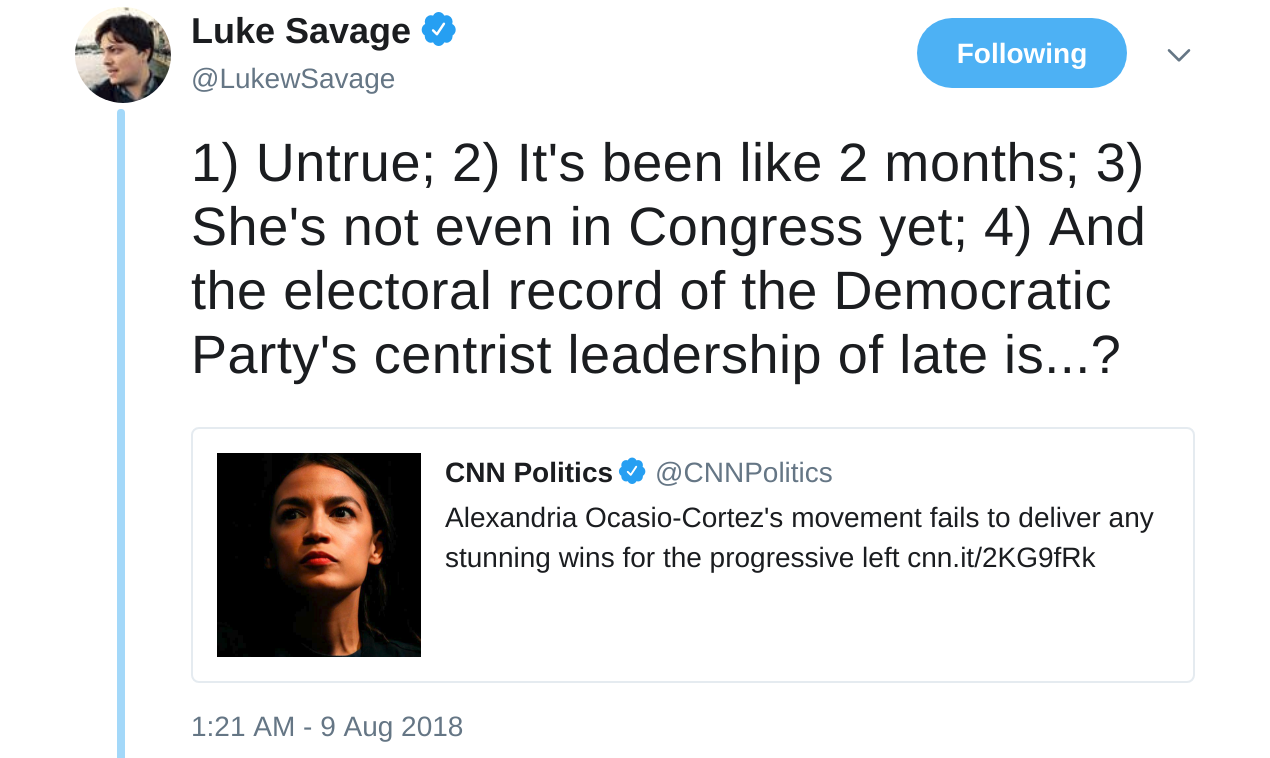This screenshot has width=1270, height=758.
Task: Click Luke Savage's blue verified badge
Action: 438,30
